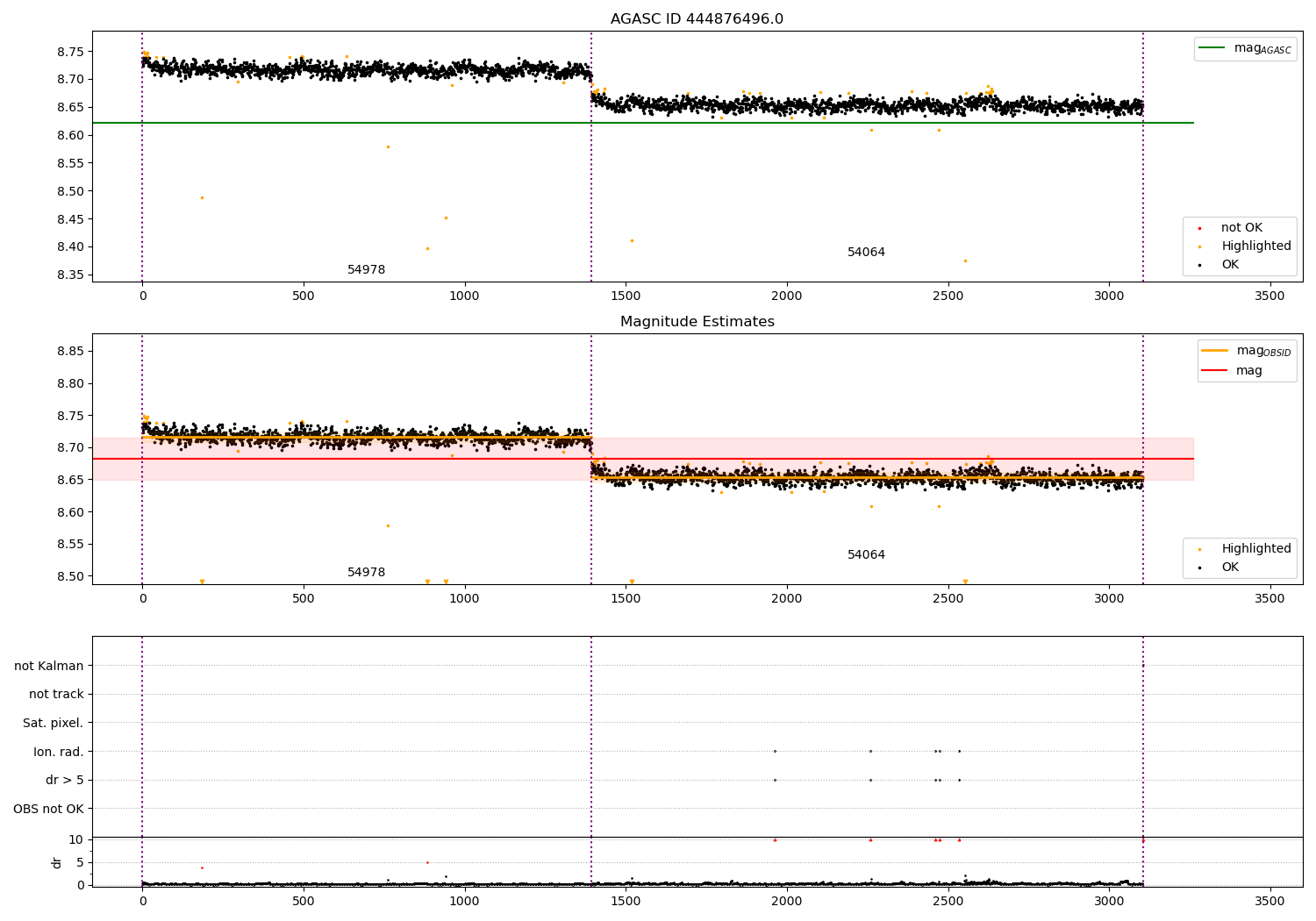The height and width of the screenshot is (921, 1316).
Task: Click the 'Sat. pixel.' row label
Action: pyautogui.click(x=54, y=723)
